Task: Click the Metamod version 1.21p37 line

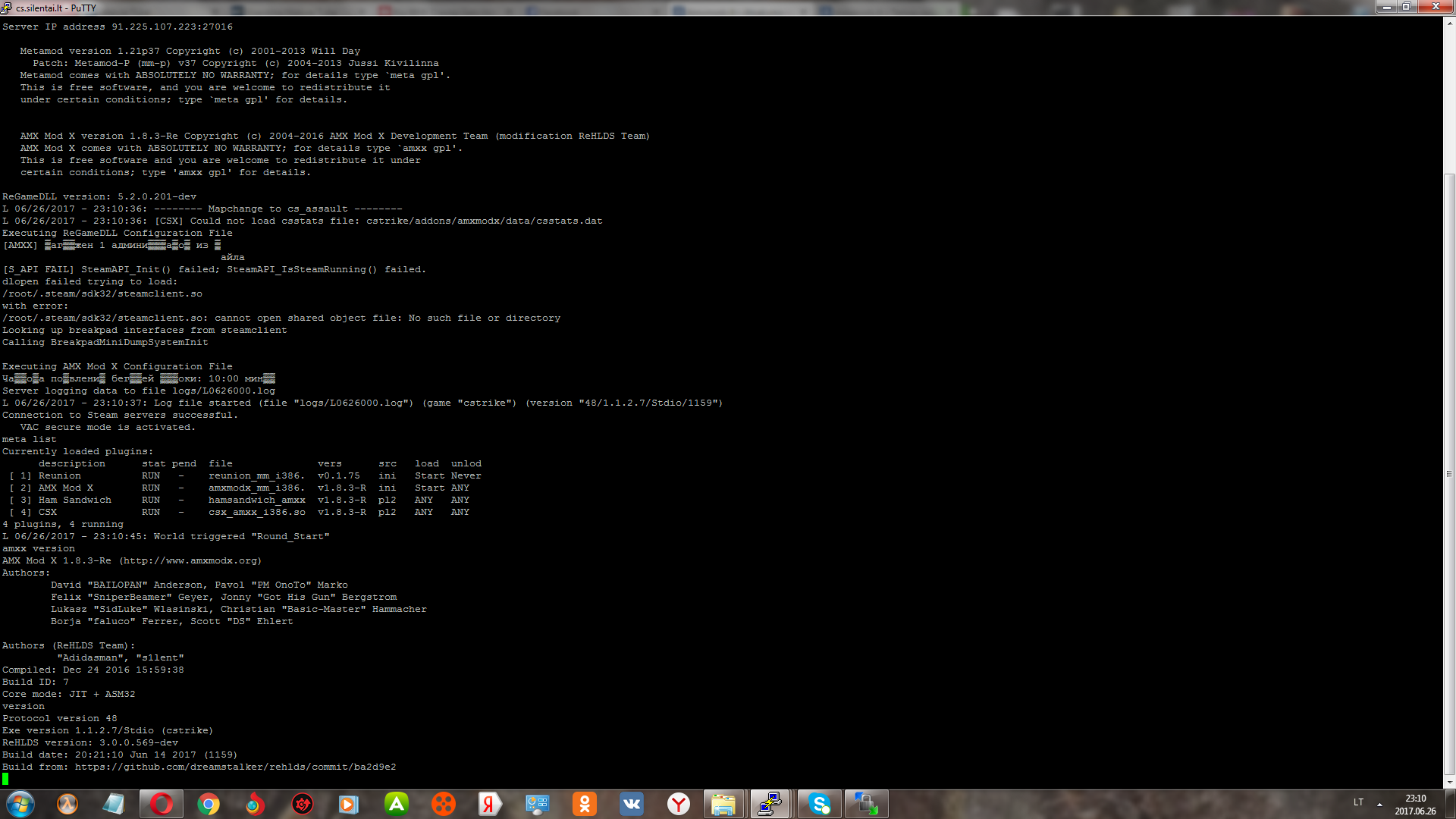Action: tap(190, 51)
